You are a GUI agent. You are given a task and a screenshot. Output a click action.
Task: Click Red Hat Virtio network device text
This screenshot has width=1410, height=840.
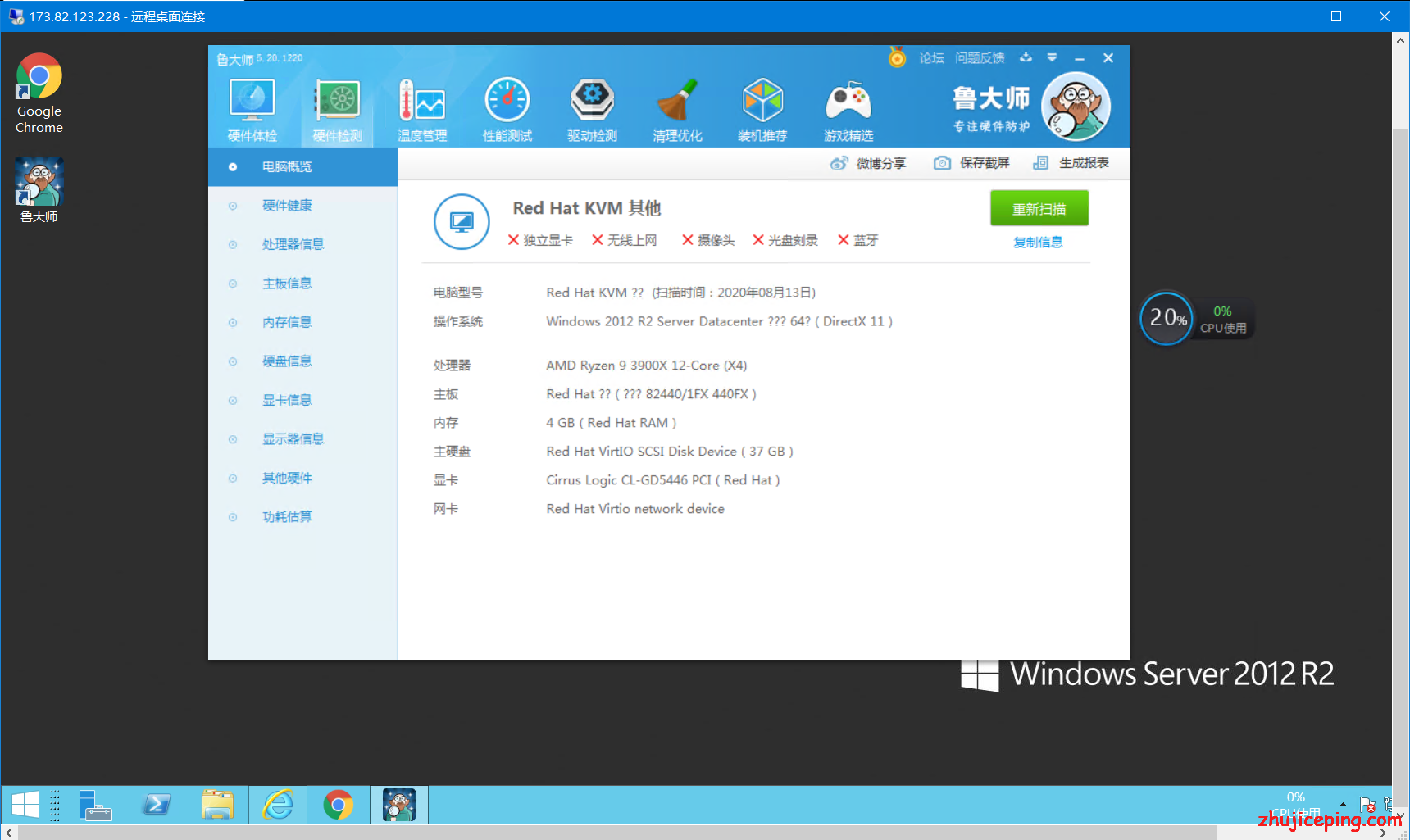pos(635,509)
